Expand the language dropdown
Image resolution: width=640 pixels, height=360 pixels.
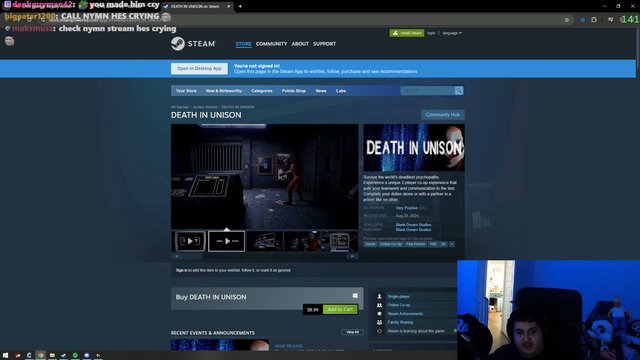[452, 33]
